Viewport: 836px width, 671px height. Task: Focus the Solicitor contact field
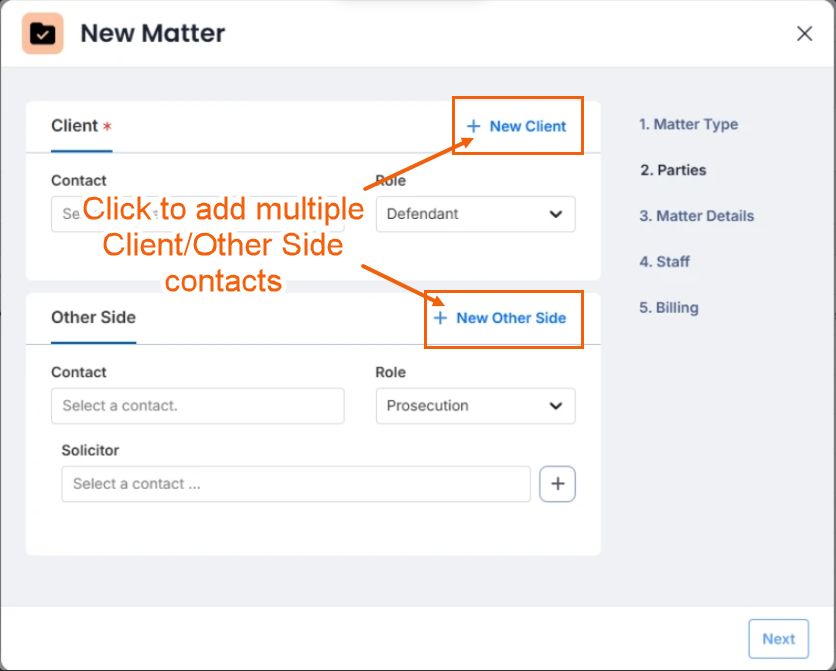[296, 484]
